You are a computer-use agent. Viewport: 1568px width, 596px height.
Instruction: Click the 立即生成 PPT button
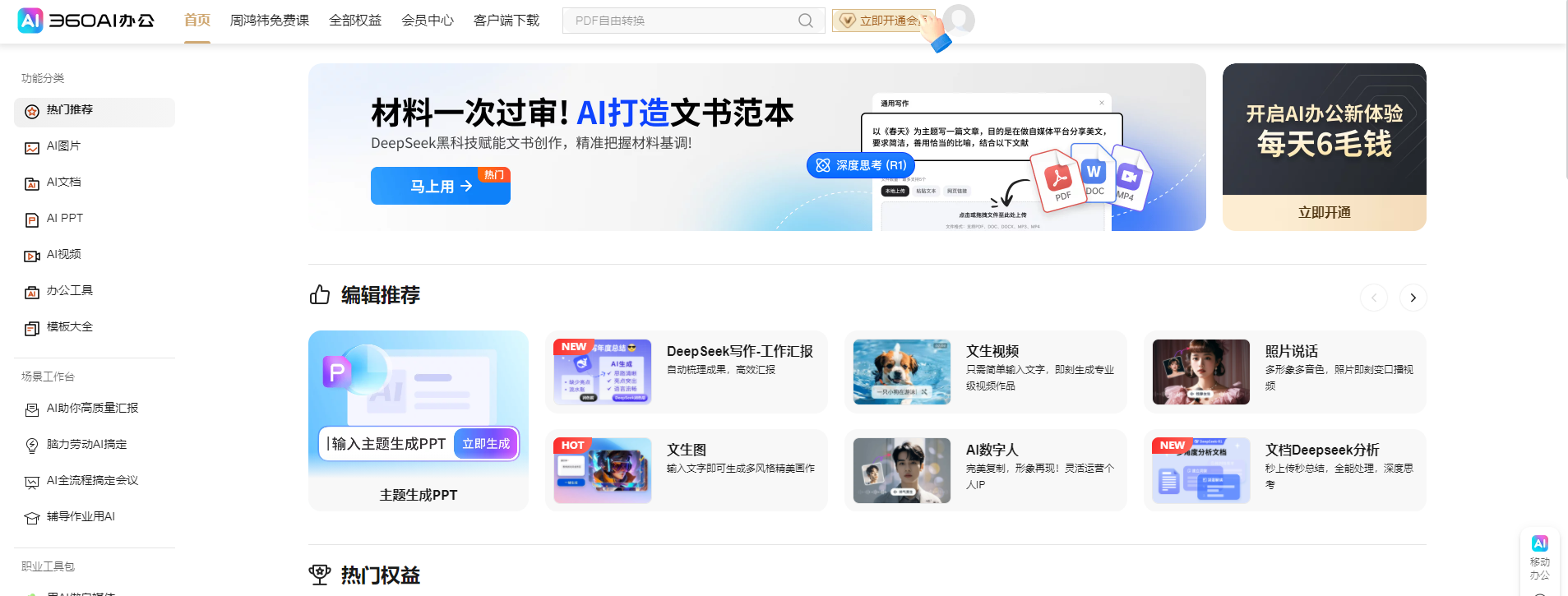(x=486, y=444)
